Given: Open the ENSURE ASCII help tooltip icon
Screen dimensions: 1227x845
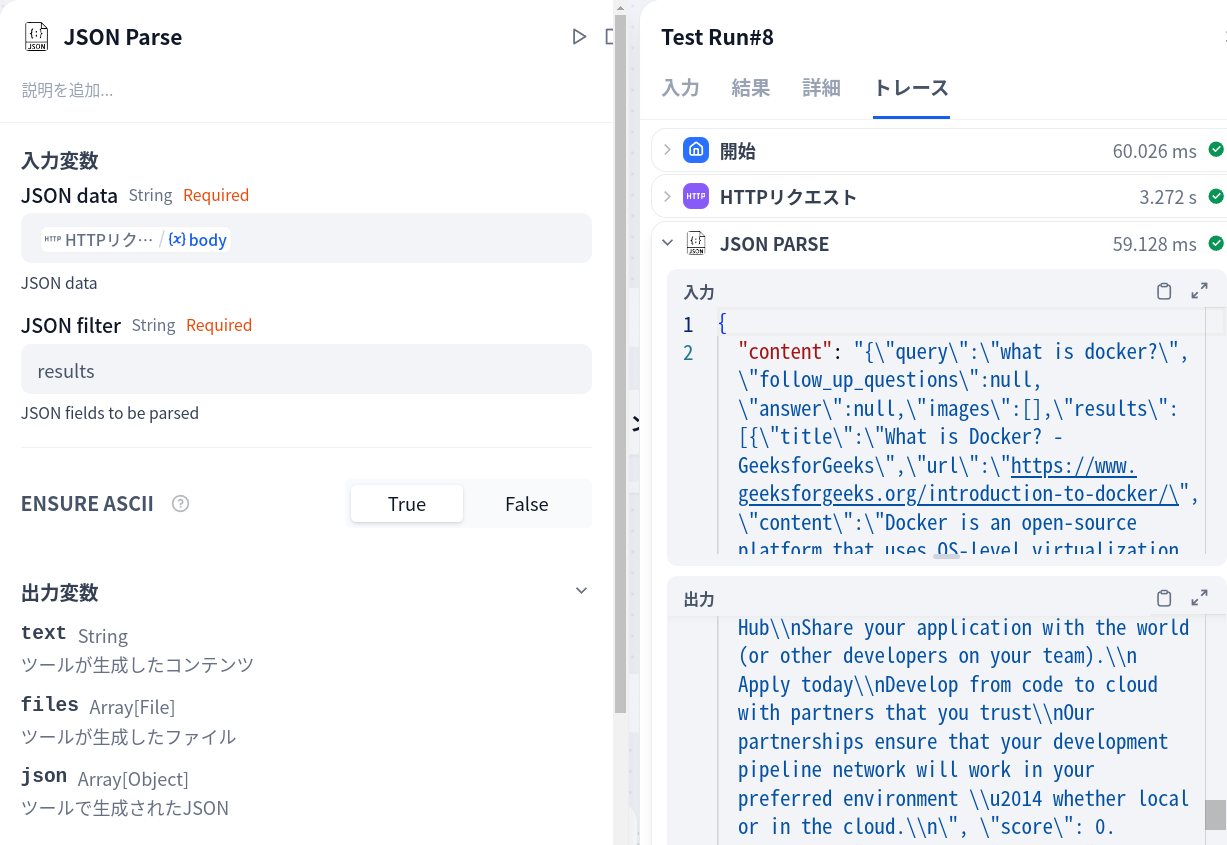Looking at the screenshot, I should point(180,503).
